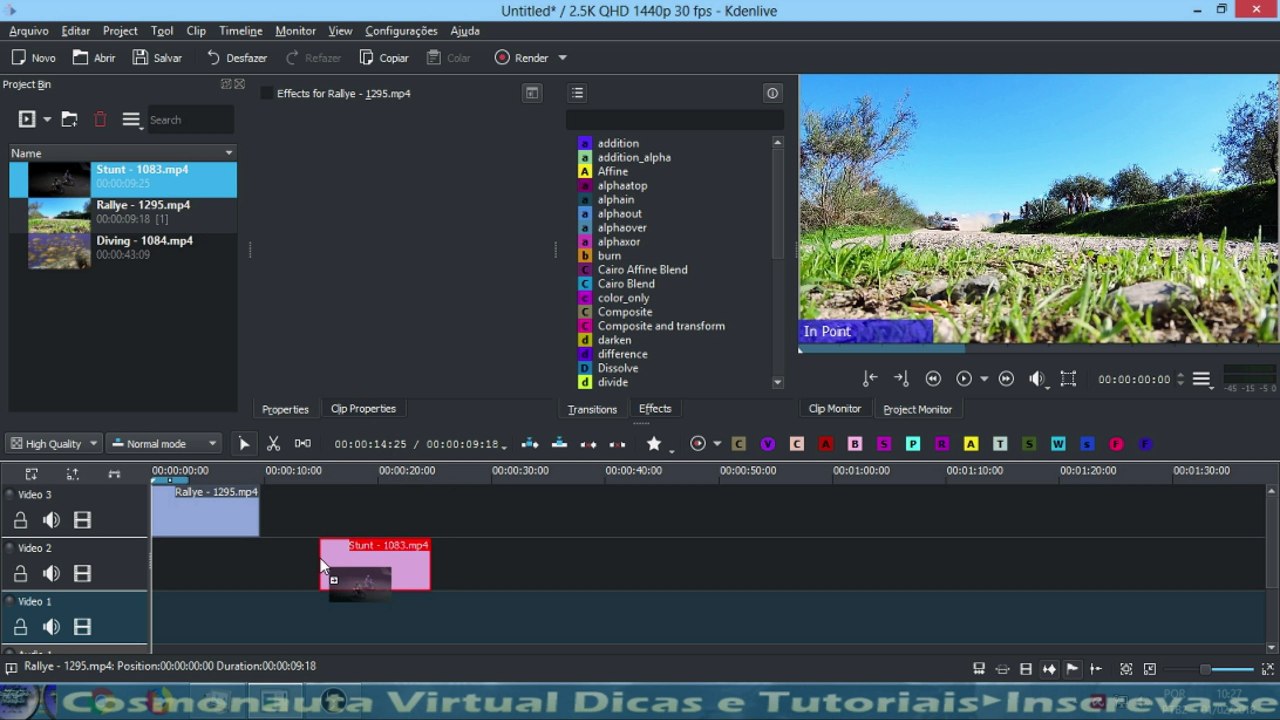Click the monitor fast forward button
Image resolution: width=1280 pixels, height=720 pixels.
(x=1006, y=379)
